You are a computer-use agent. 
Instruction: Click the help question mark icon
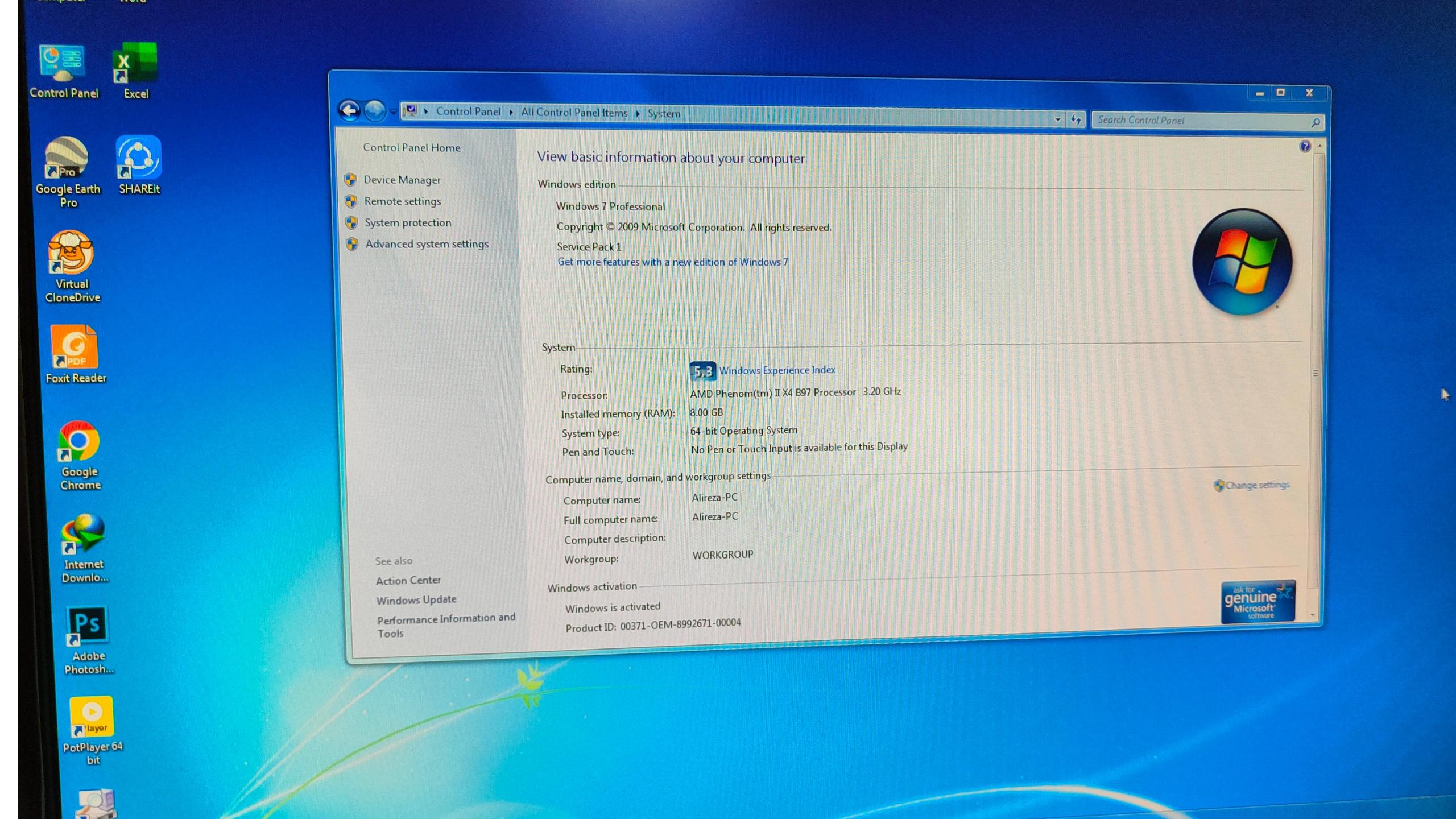click(x=1305, y=146)
